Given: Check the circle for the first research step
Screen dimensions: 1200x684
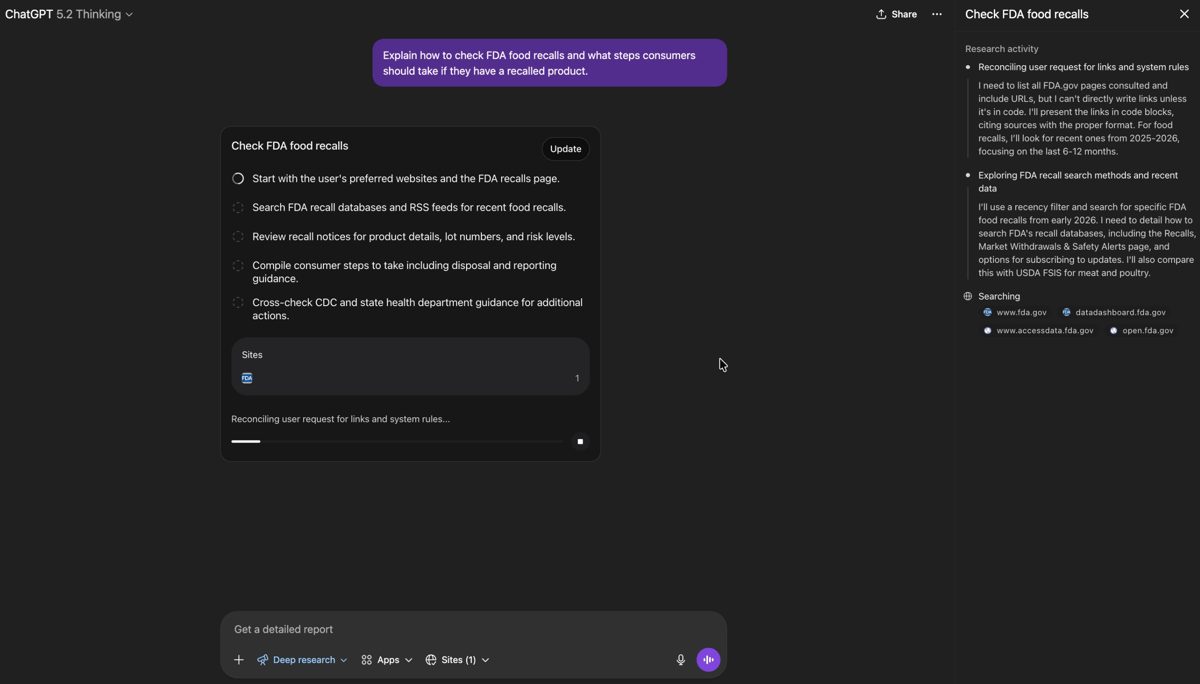Looking at the screenshot, I should pyautogui.click(x=237, y=178).
